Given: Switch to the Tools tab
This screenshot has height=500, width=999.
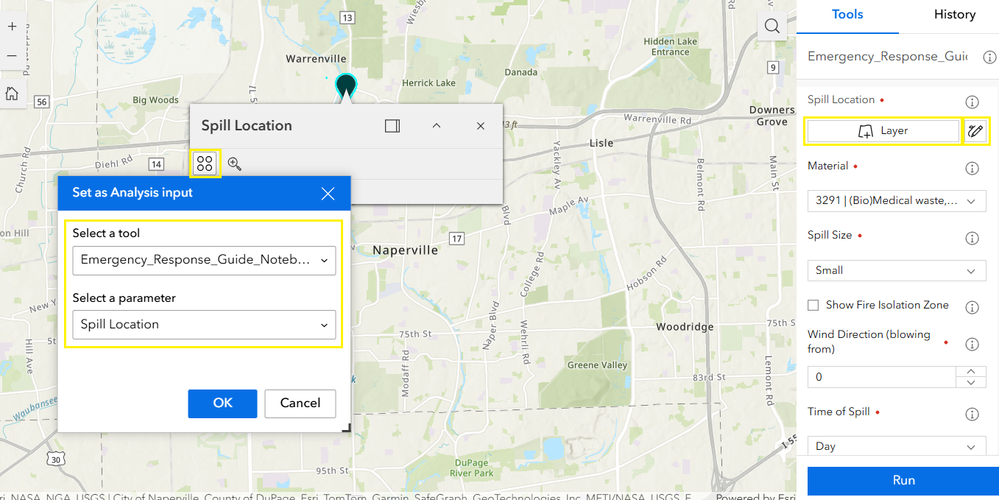Looking at the screenshot, I should [x=847, y=15].
